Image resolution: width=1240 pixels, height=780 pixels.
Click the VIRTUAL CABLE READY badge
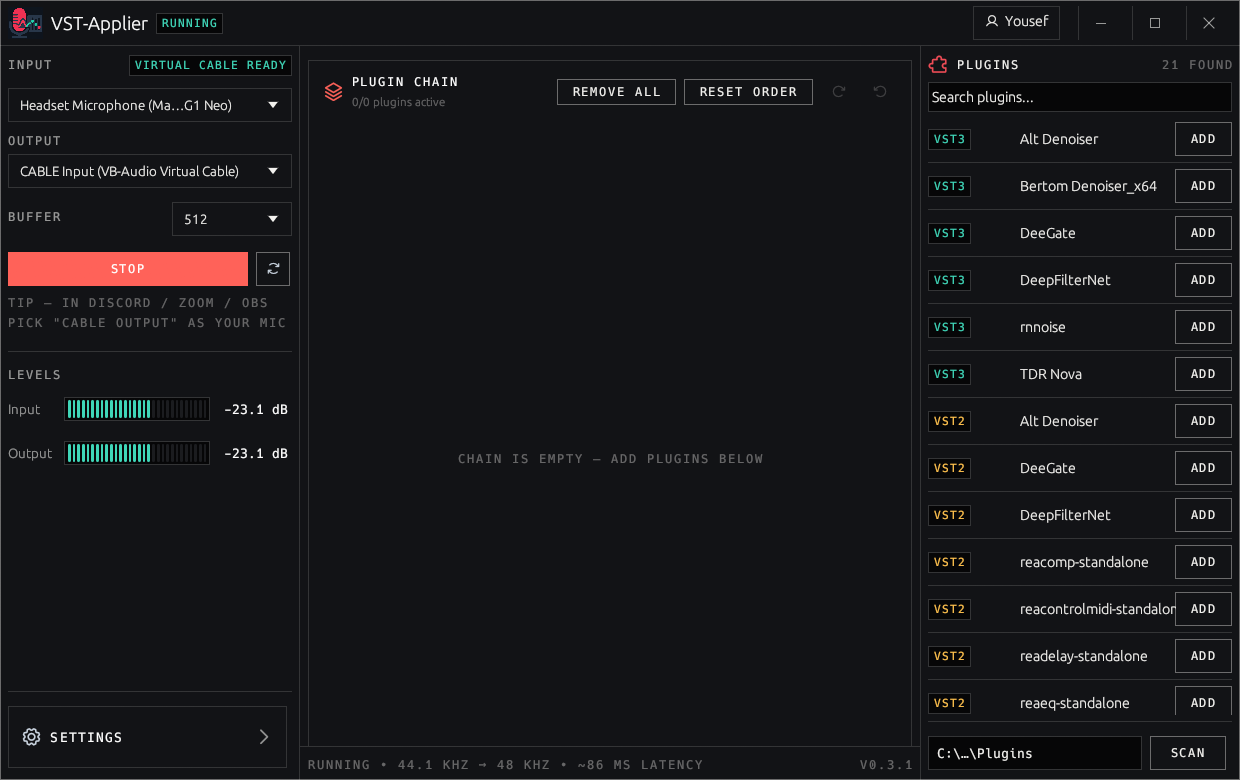click(211, 65)
